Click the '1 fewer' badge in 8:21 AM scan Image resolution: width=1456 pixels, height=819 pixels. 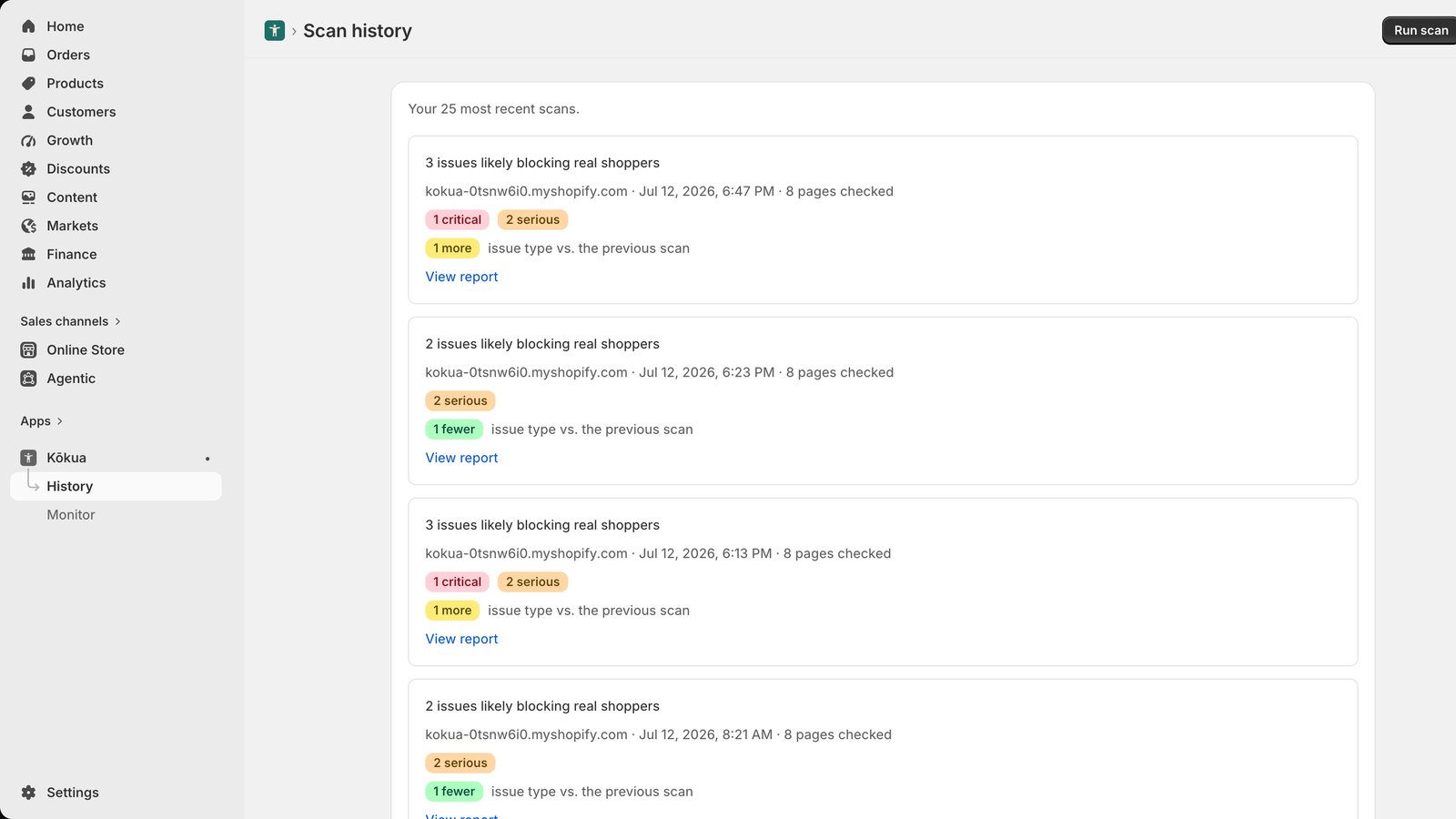[454, 792]
